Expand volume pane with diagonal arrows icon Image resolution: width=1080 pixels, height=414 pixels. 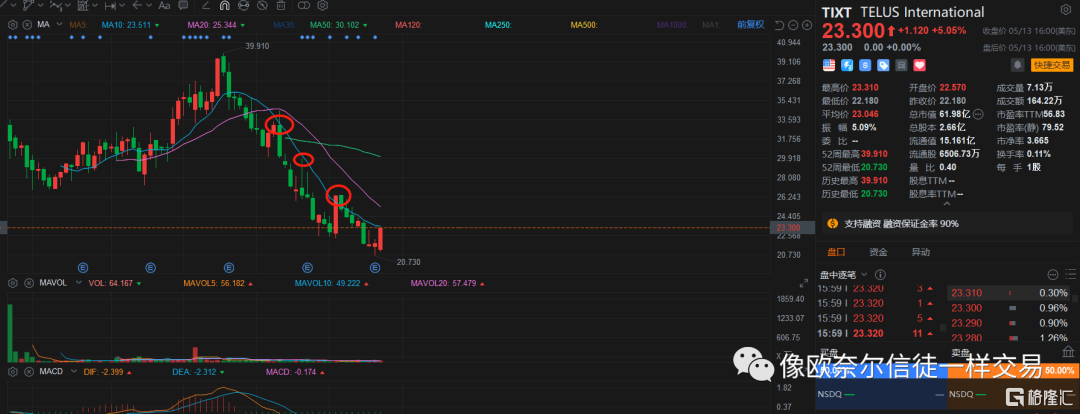point(803,283)
